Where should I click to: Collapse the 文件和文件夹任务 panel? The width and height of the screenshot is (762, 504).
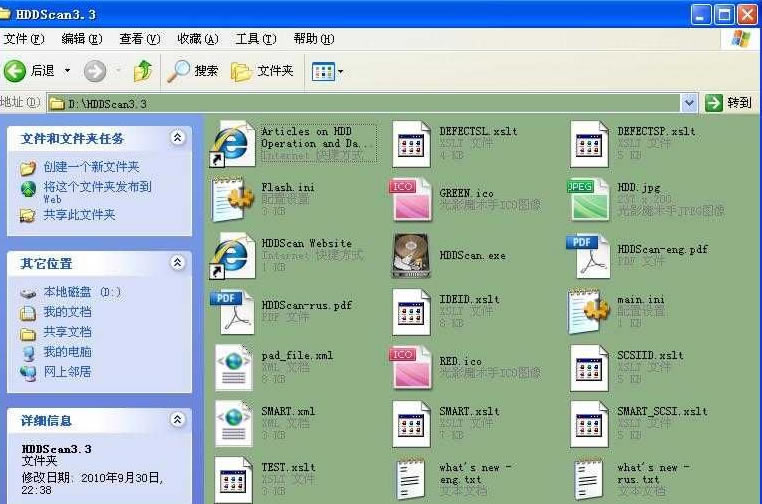[177, 138]
